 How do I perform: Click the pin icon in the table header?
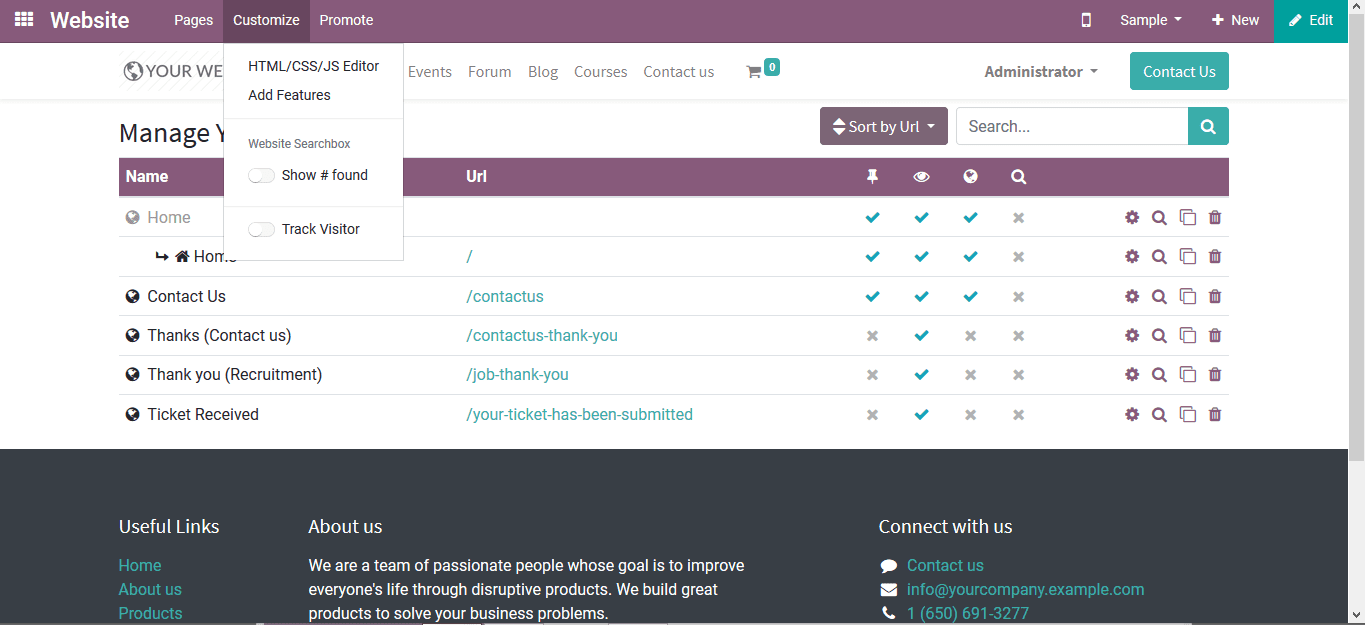pyautogui.click(x=871, y=176)
